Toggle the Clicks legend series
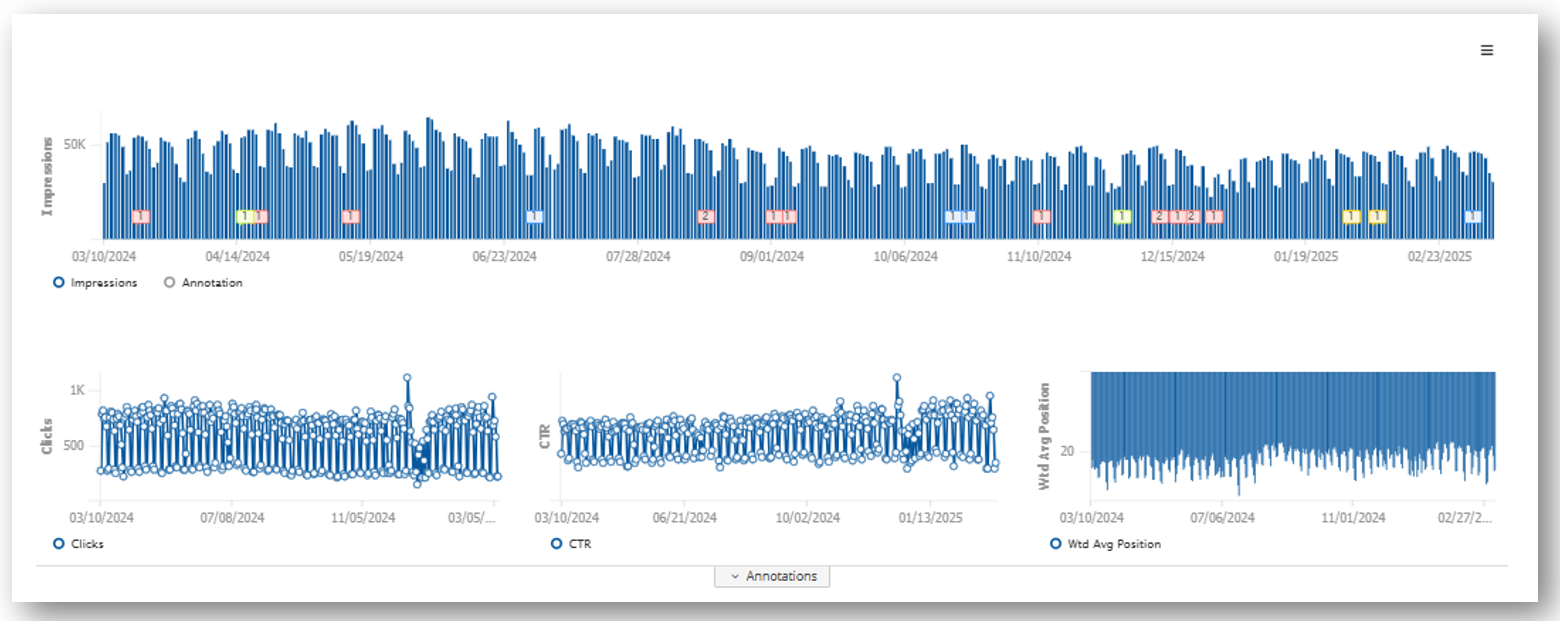The image size is (1560, 621). [x=80, y=544]
